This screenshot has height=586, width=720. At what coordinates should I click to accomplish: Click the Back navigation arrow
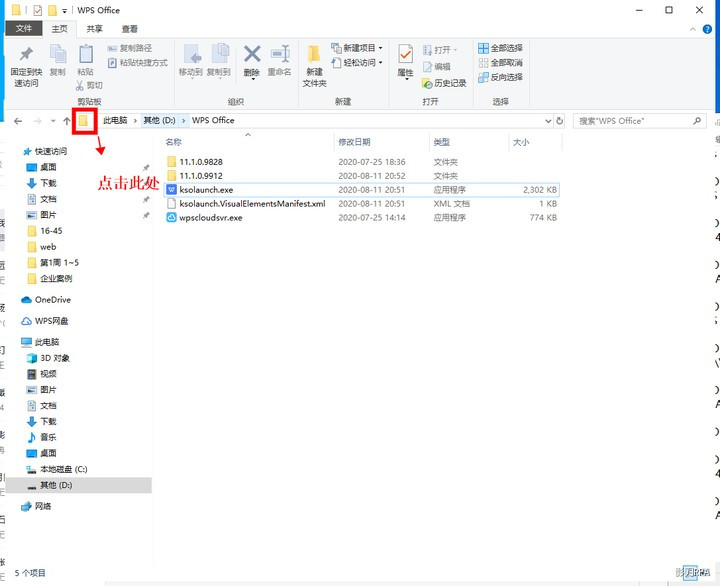tap(18, 121)
